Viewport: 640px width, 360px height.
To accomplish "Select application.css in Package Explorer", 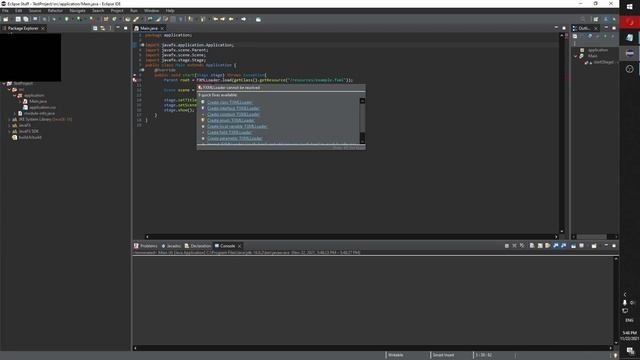I will [x=42, y=107].
